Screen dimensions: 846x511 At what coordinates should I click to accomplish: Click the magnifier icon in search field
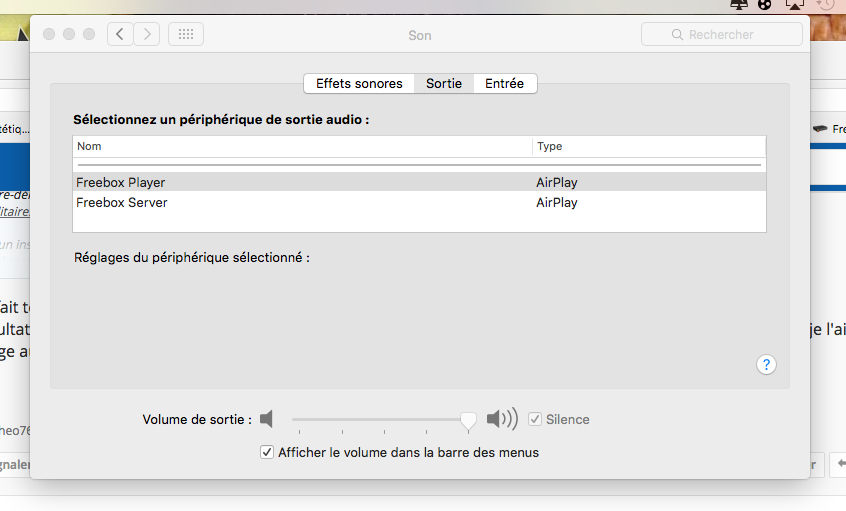(x=677, y=35)
